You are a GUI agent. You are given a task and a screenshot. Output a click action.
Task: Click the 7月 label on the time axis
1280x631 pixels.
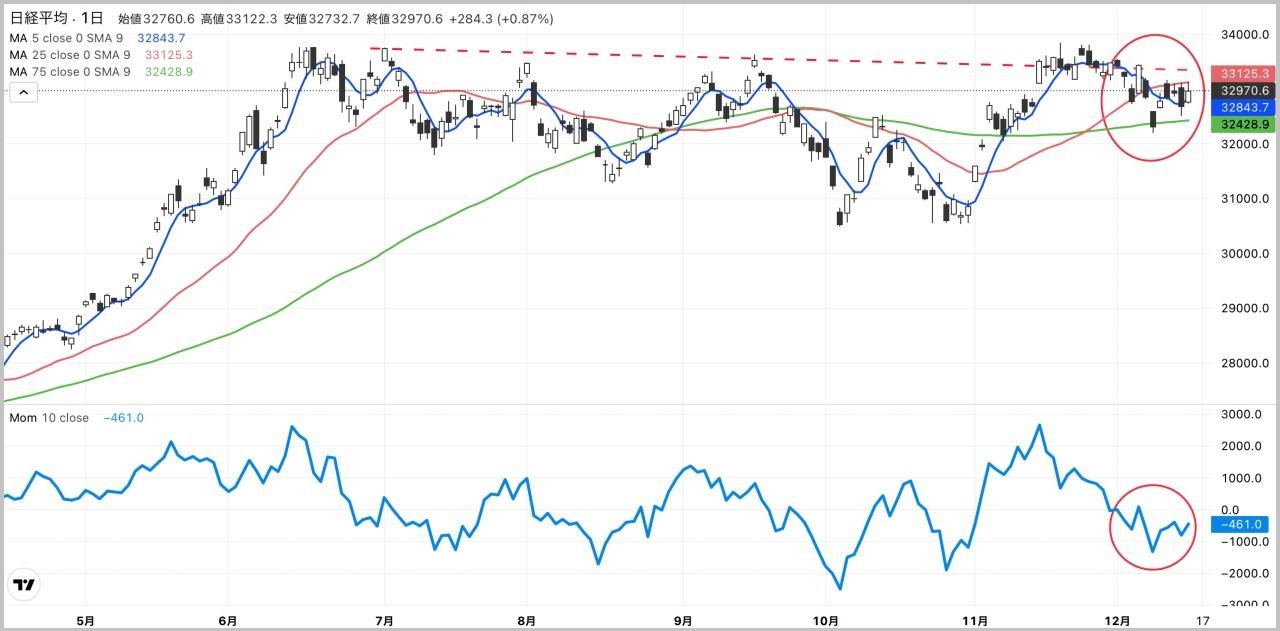385,620
